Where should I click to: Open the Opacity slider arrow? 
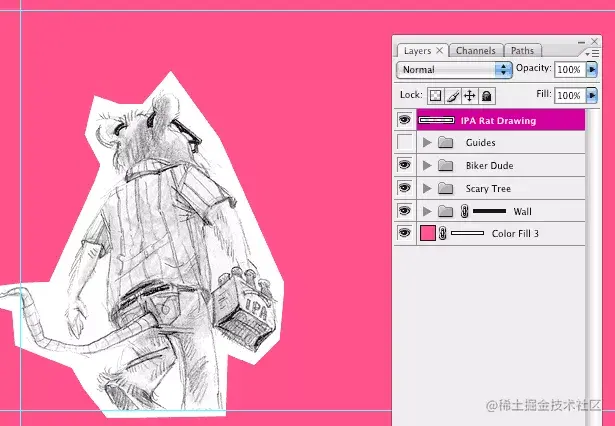[591, 70]
